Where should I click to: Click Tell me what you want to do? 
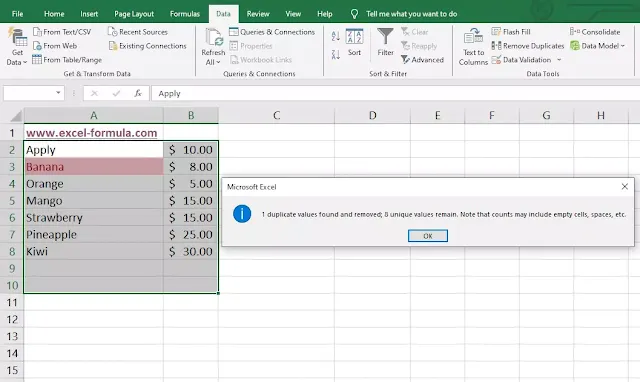point(411,14)
